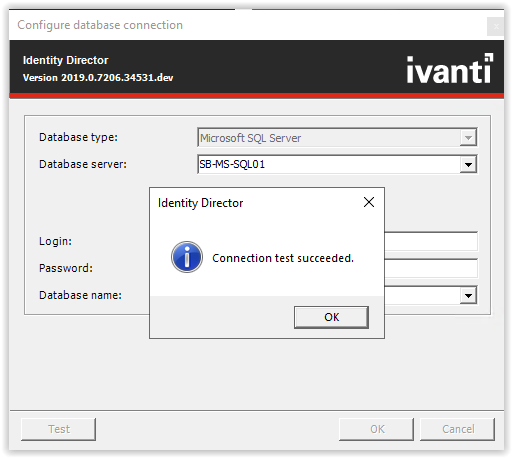
Task: Confirm the Connection test succeeded message with OK
Action: coord(331,317)
